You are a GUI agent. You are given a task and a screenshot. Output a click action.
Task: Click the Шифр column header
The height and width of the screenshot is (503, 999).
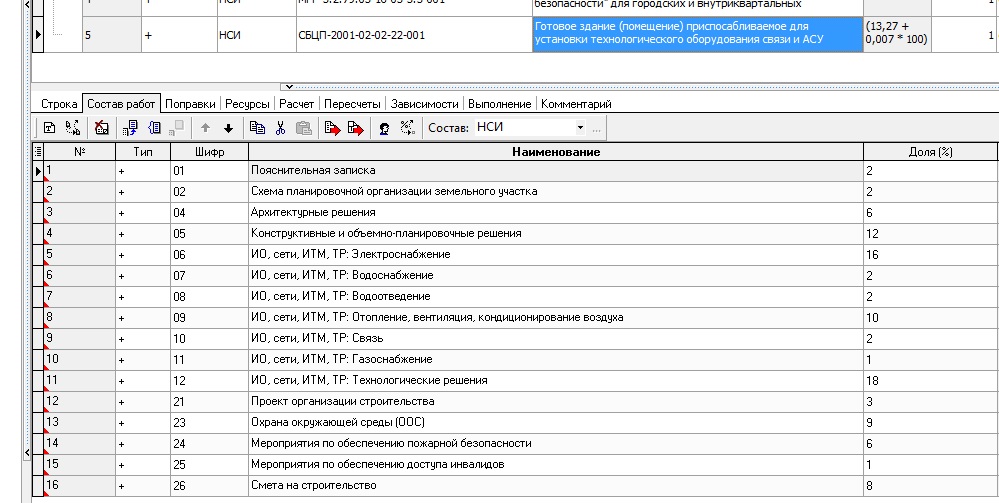(x=210, y=152)
